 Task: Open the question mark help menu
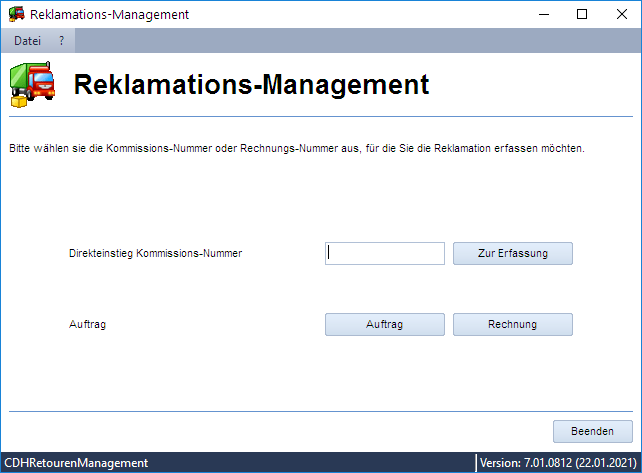click(61, 41)
